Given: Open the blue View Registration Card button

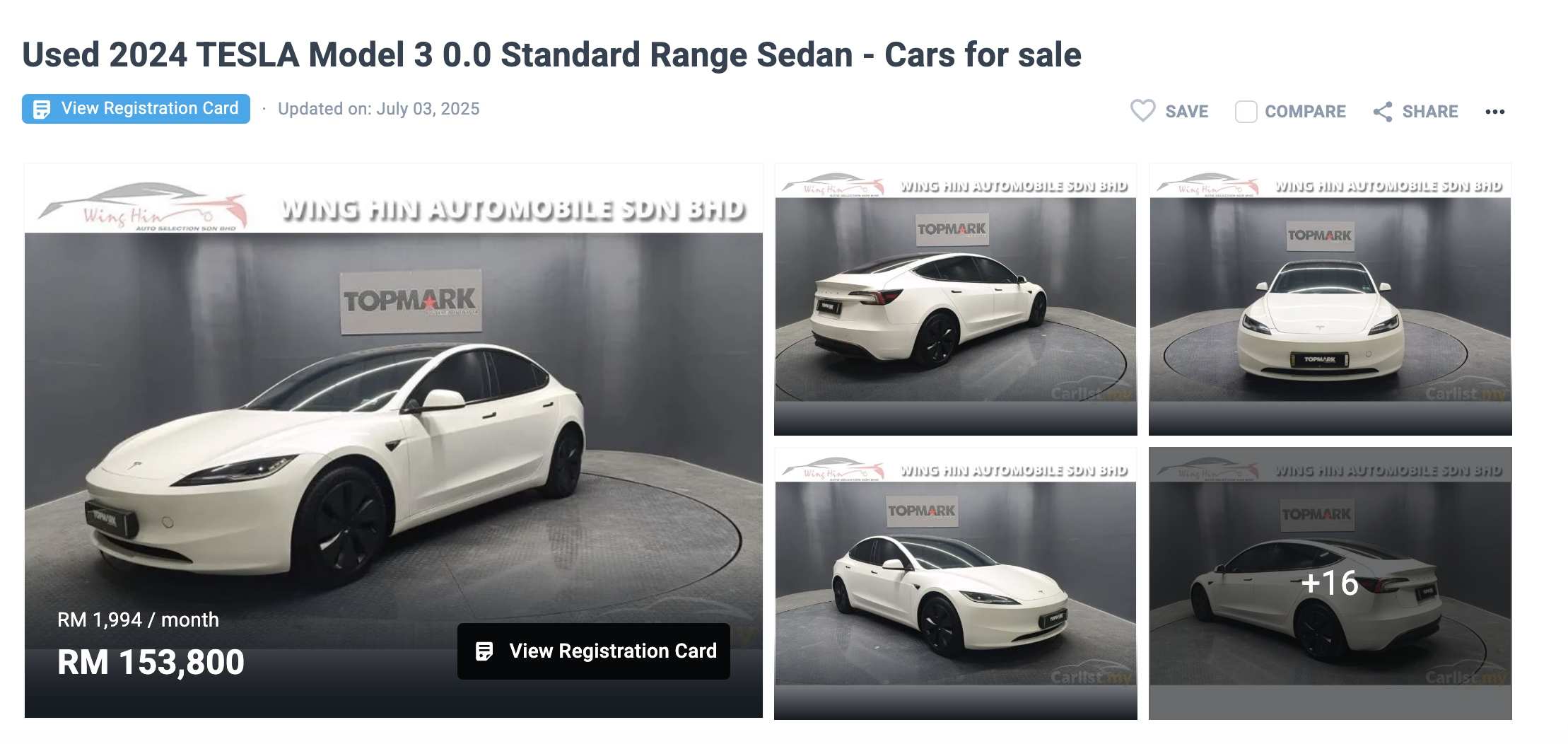Looking at the screenshot, I should tap(136, 109).
